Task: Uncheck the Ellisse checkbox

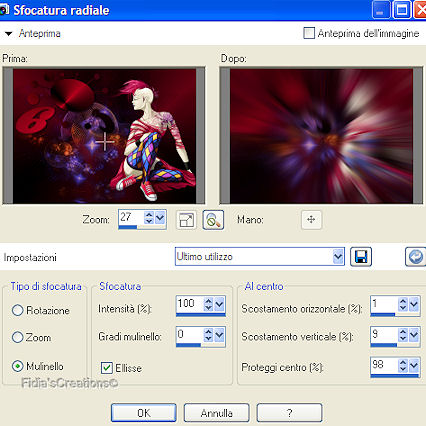Action: click(107, 368)
